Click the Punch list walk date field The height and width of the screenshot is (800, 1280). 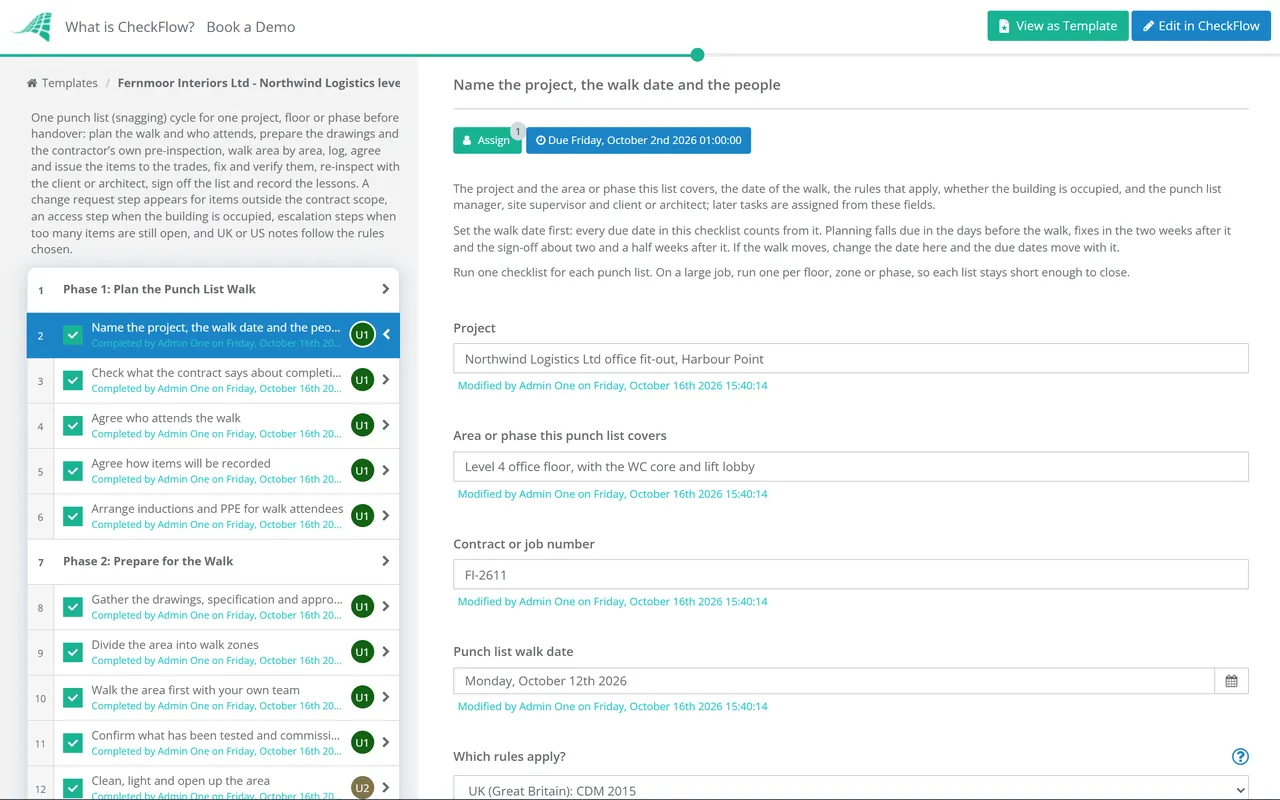pos(834,681)
